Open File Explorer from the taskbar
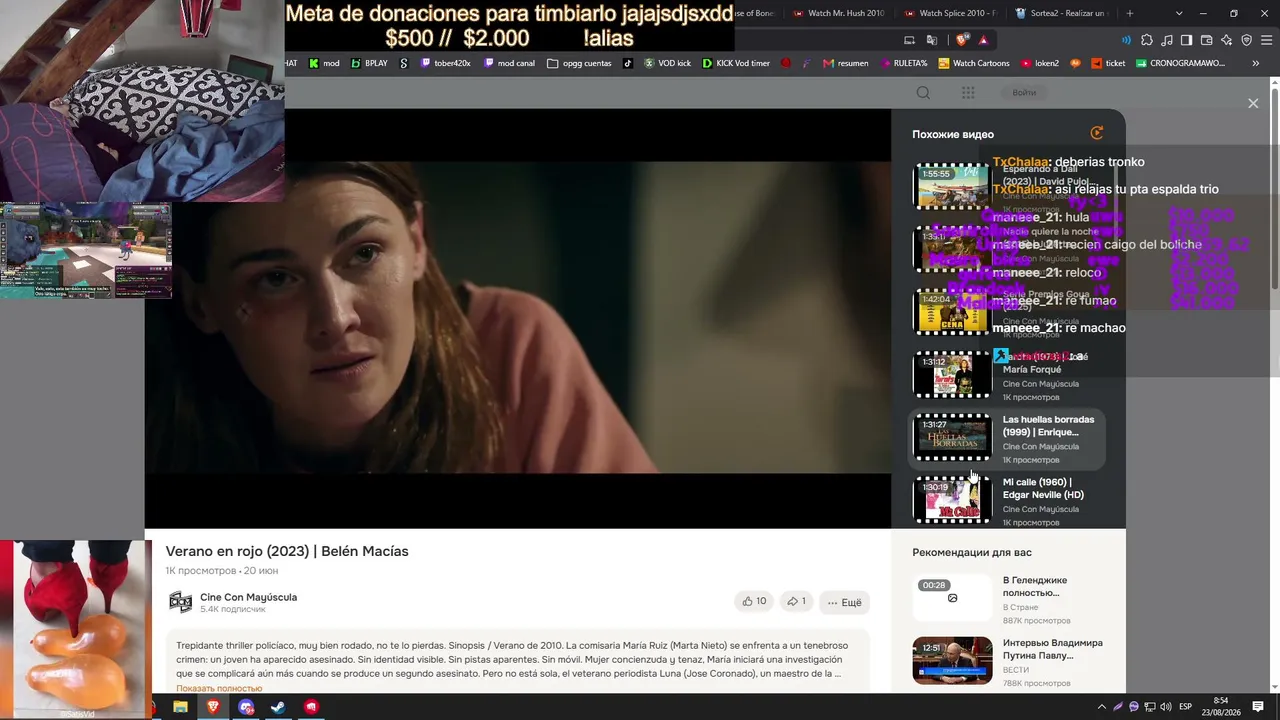 180,707
